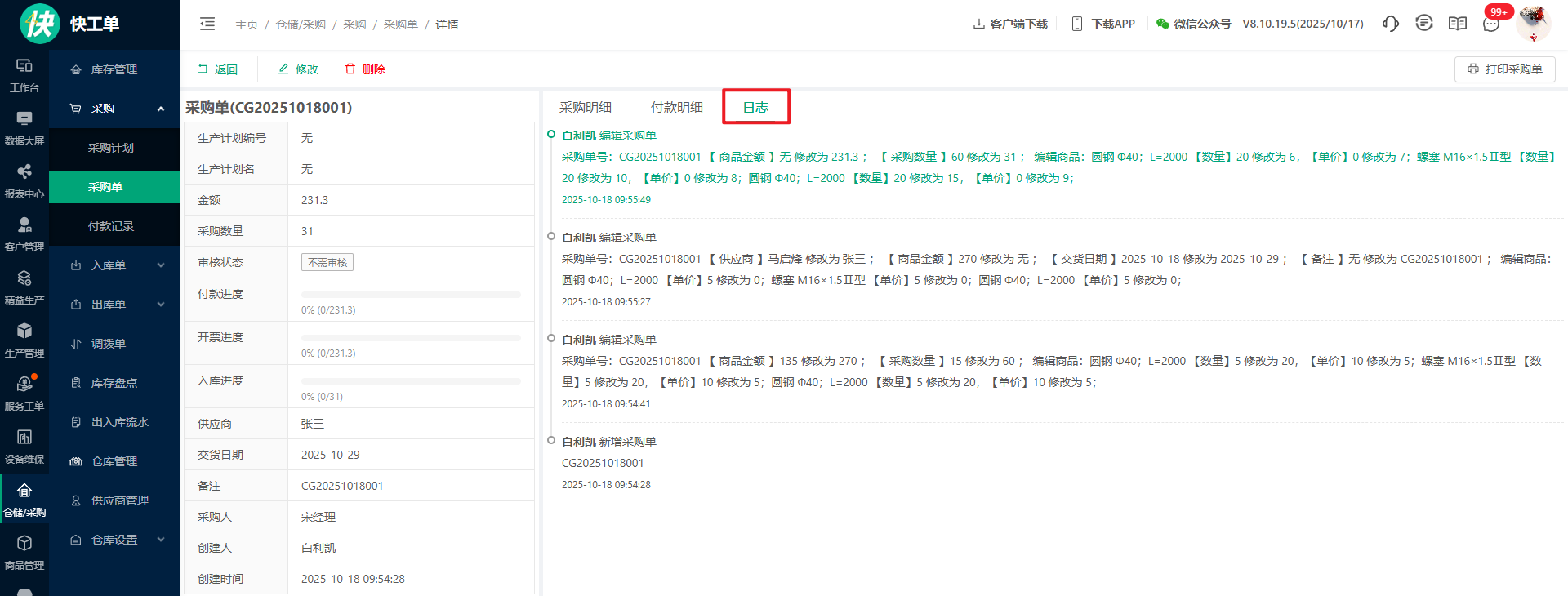Expand the 出库单 submenu

click(161, 305)
